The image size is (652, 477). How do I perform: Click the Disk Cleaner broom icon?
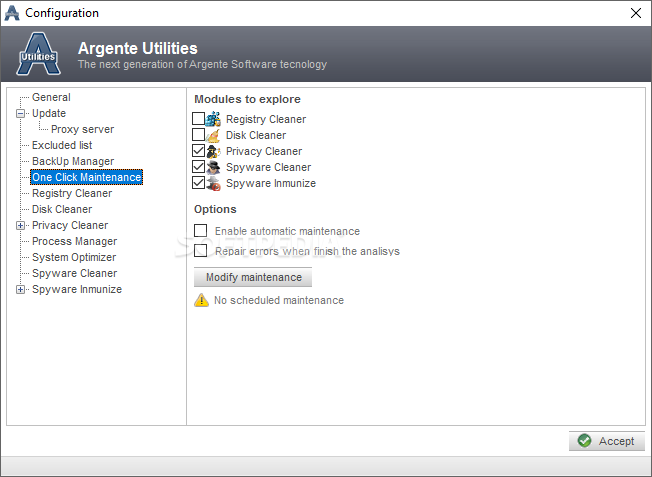(213, 135)
